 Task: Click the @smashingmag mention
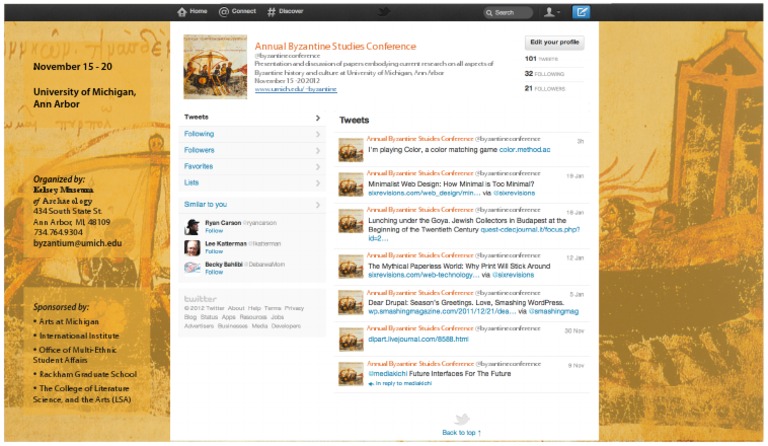pos(553,311)
